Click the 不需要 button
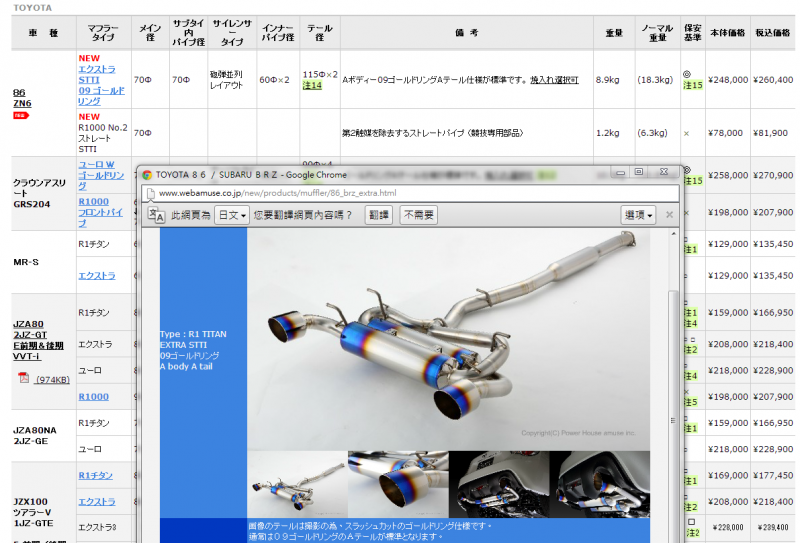The width and height of the screenshot is (800, 543). pyautogui.click(x=419, y=215)
